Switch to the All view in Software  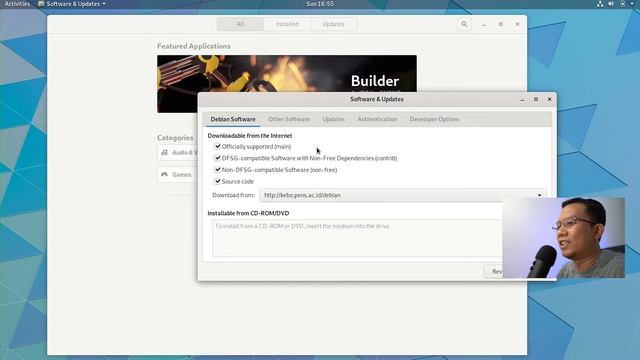click(x=240, y=24)
